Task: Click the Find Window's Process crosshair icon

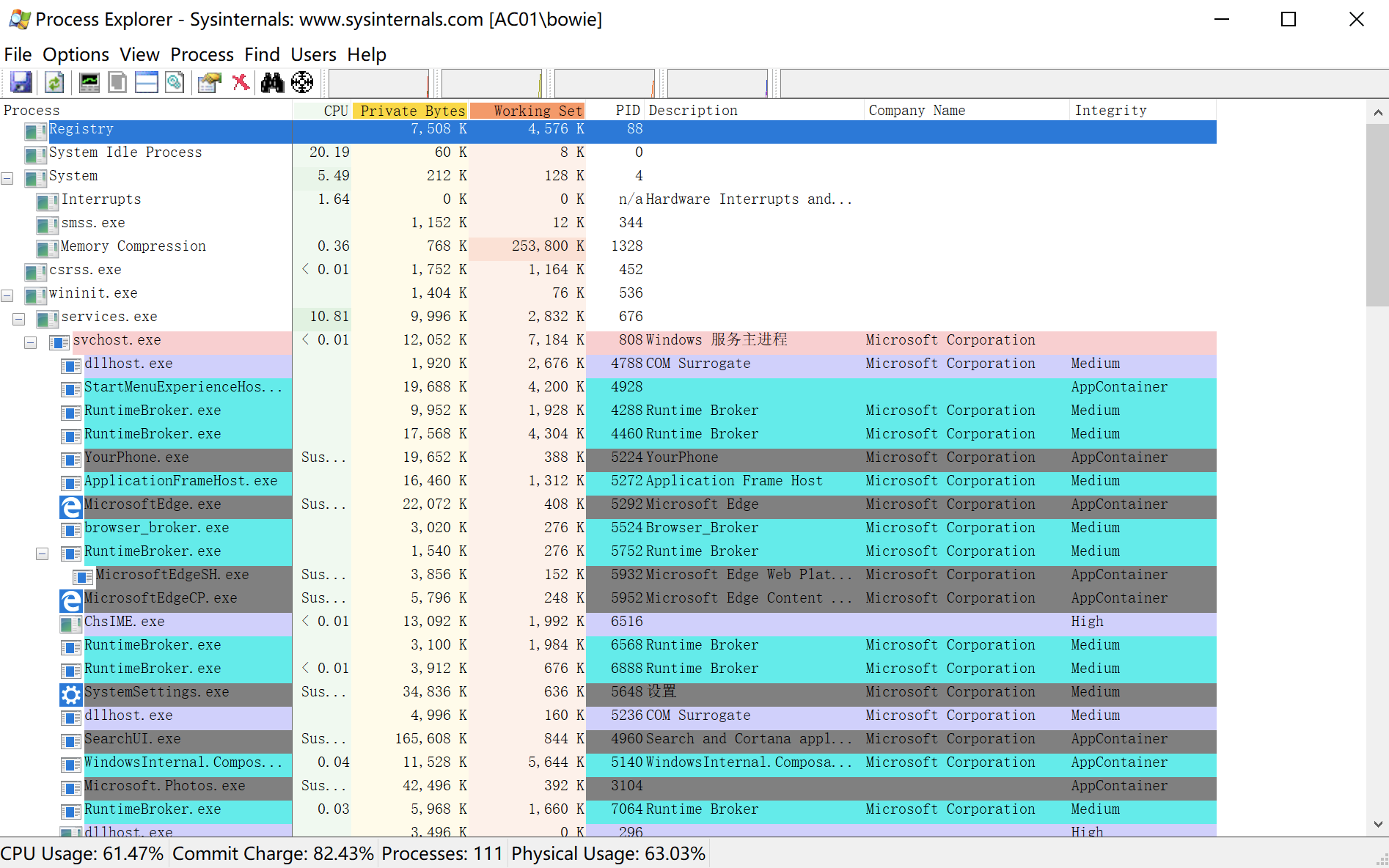Action: click(x=302, y=82)
